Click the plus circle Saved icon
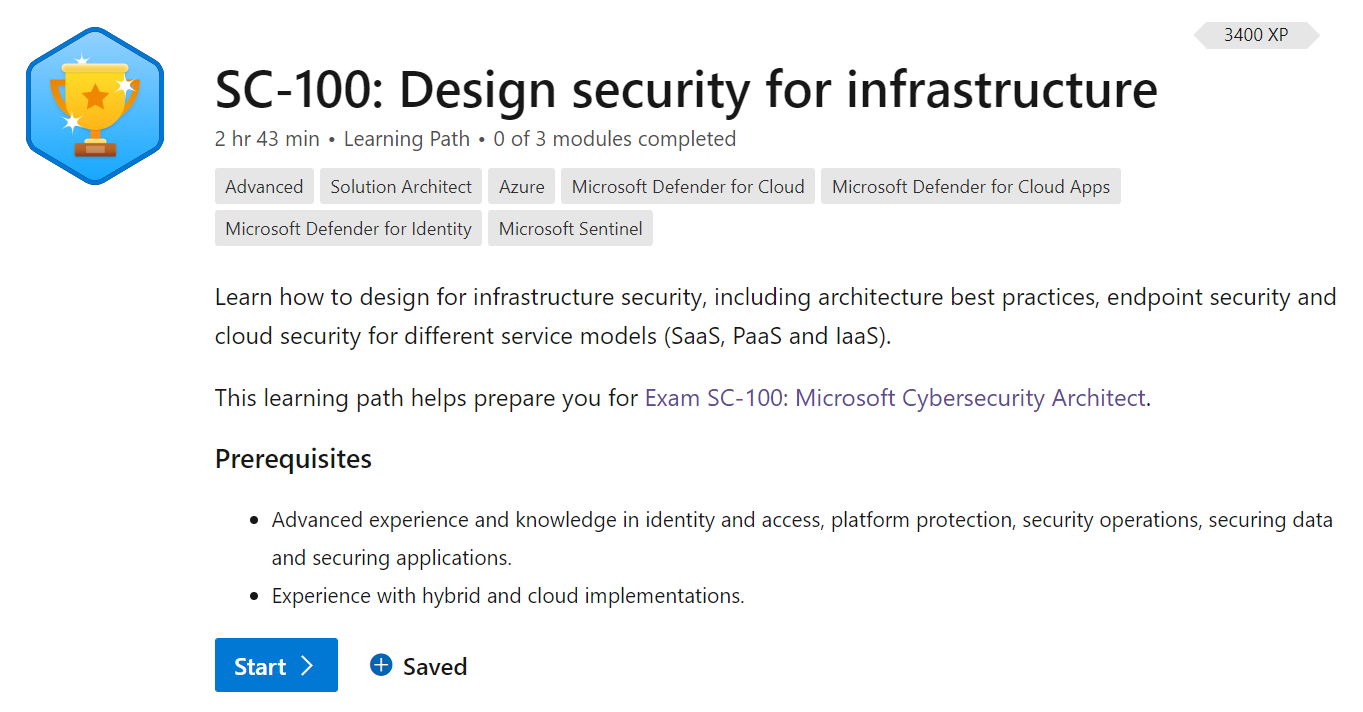Viewport: 1363px width, 712px height. coord(381,665)
